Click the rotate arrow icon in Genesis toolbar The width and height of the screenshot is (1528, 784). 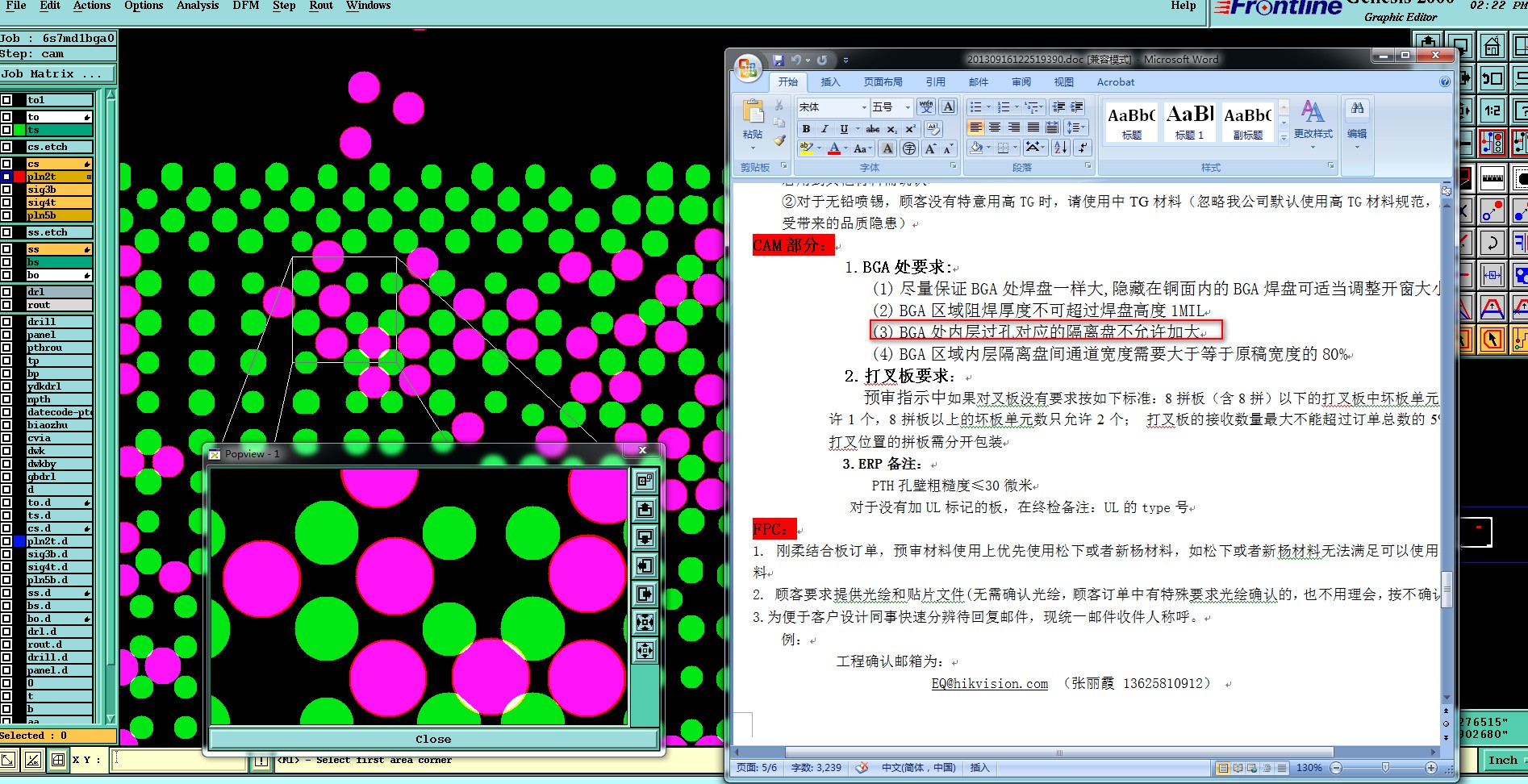tap(1493, 241)
